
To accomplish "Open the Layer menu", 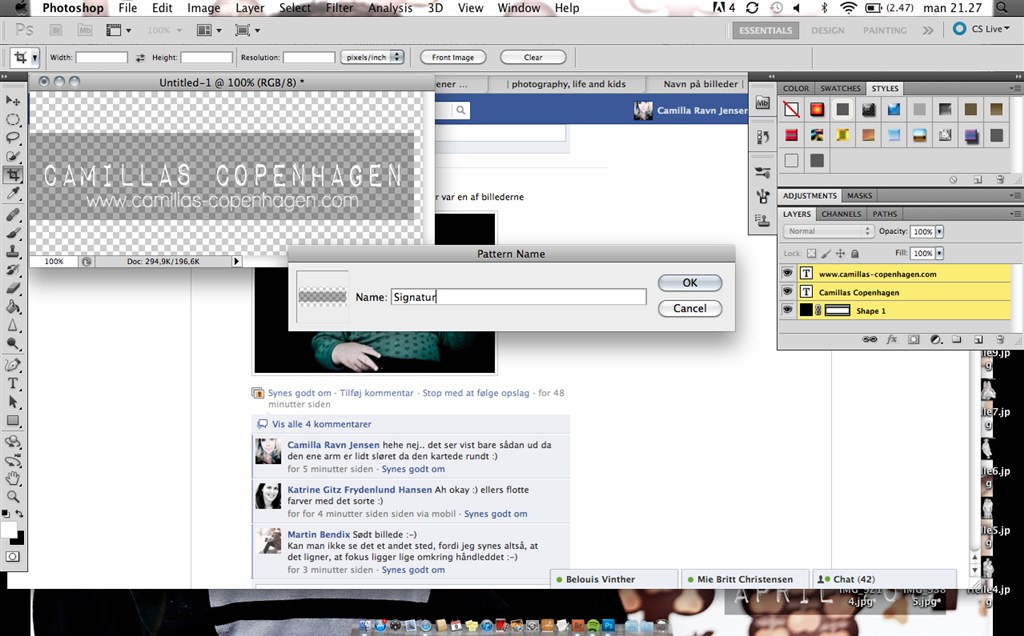I will (x=250, y=8).
